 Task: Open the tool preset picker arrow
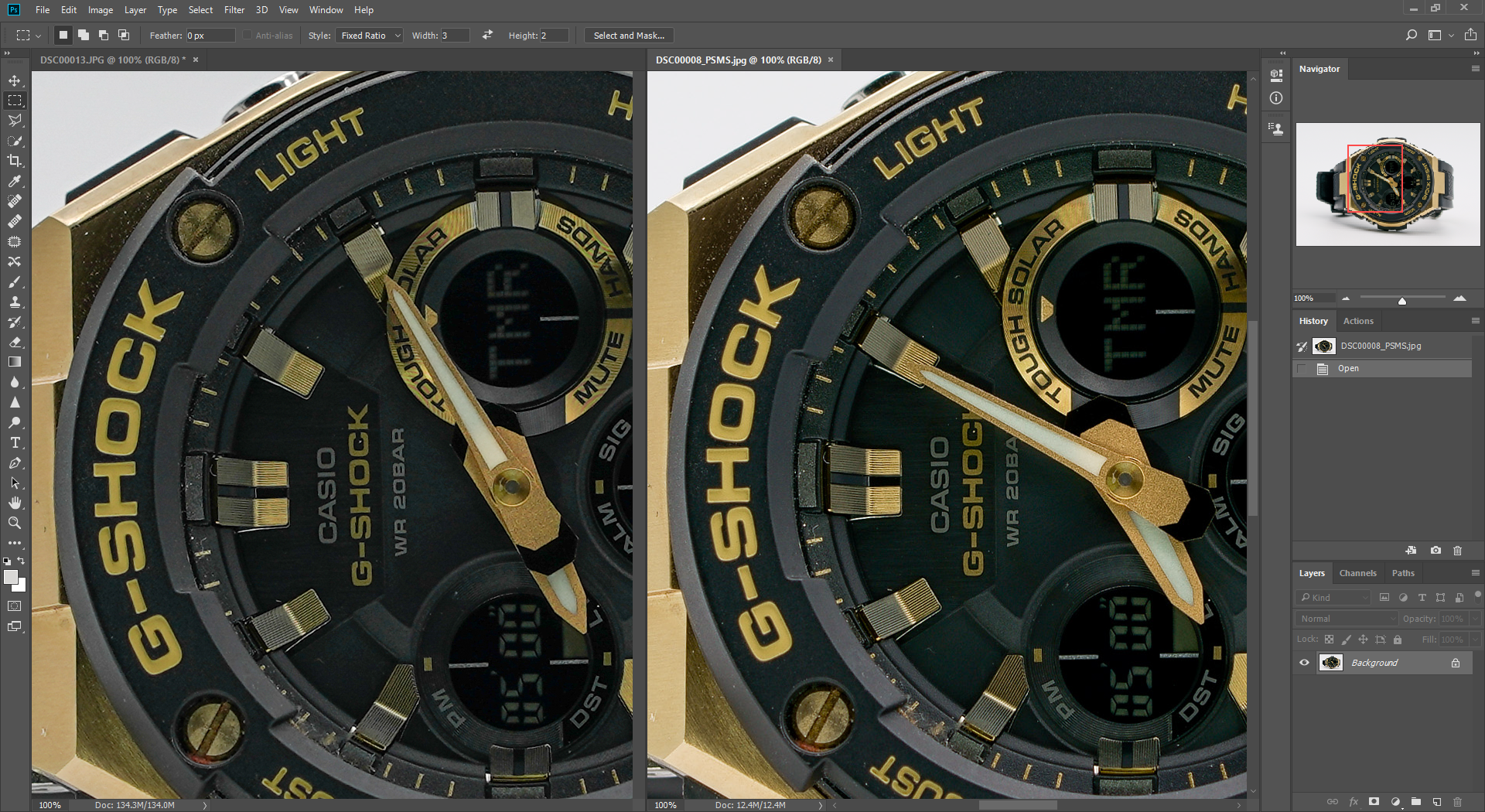38,36
